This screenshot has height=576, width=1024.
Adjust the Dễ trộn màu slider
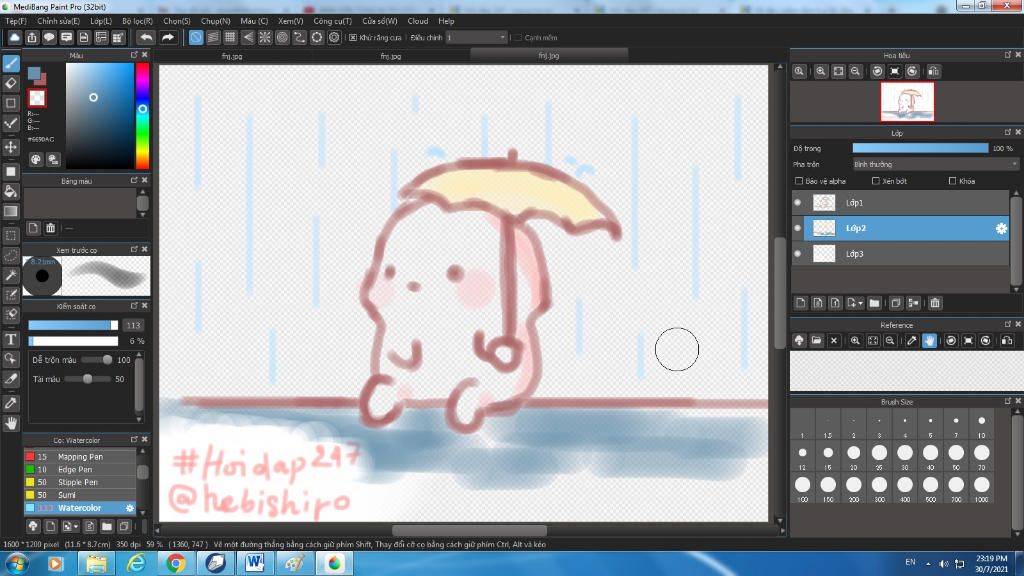click(96, 360)
